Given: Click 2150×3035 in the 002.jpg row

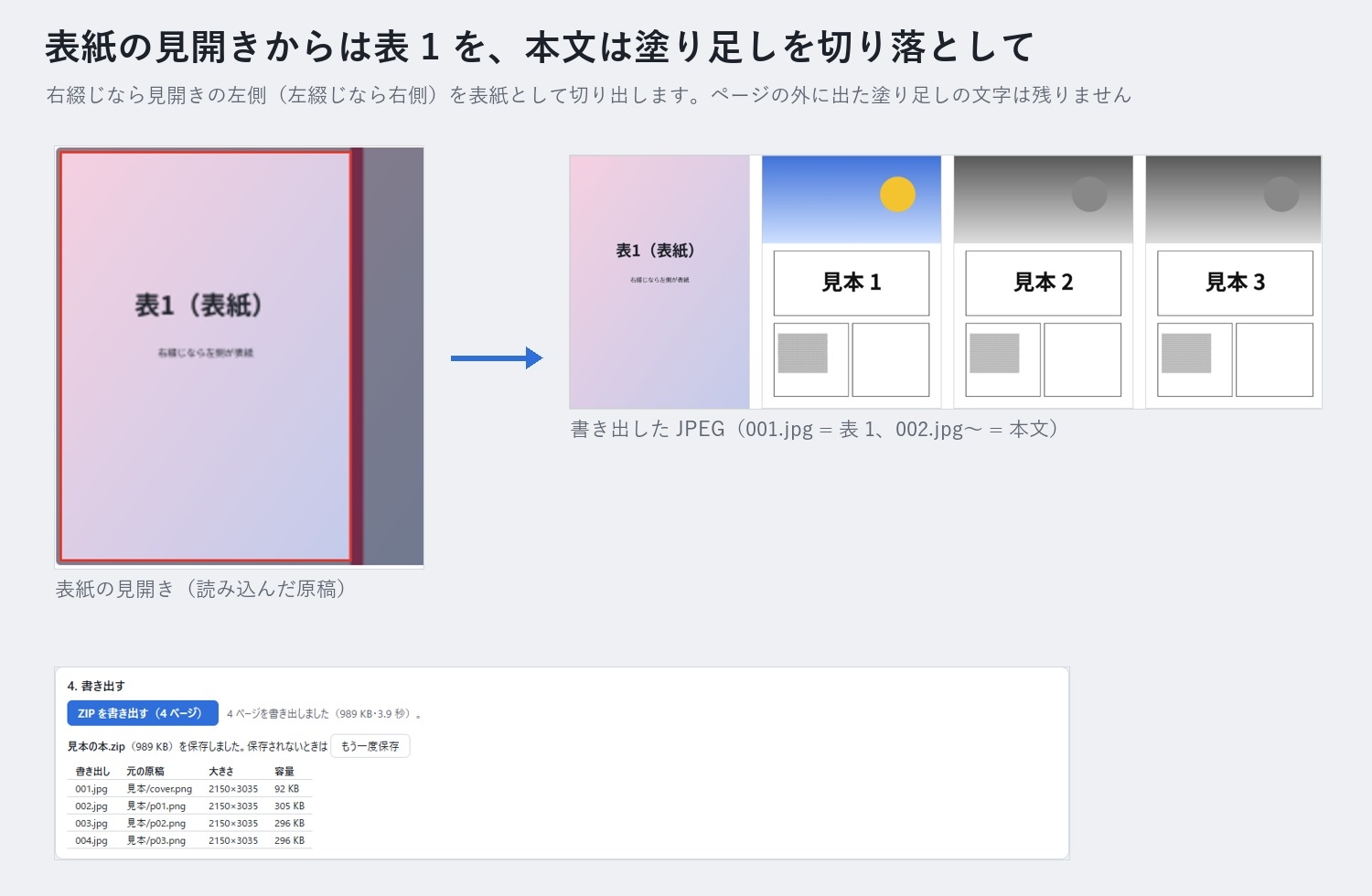Looking at the screenshot, I should click(x=233, y=806).
